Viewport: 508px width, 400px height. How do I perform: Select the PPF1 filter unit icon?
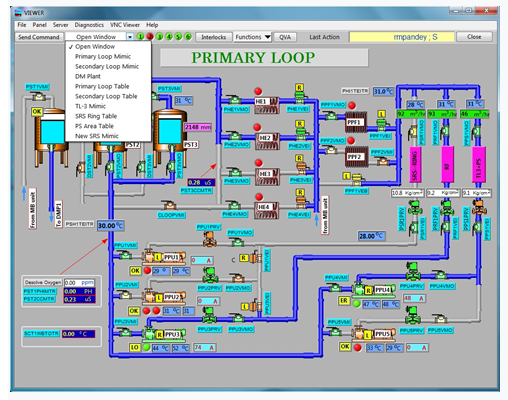coord(356,122)
